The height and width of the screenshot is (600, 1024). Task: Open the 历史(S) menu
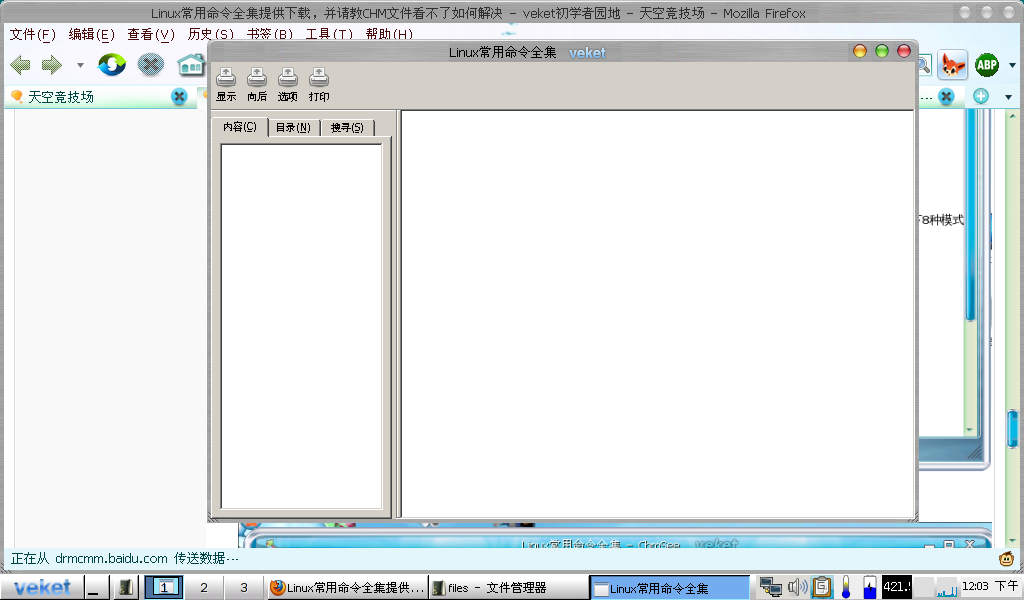pos(210,34)
